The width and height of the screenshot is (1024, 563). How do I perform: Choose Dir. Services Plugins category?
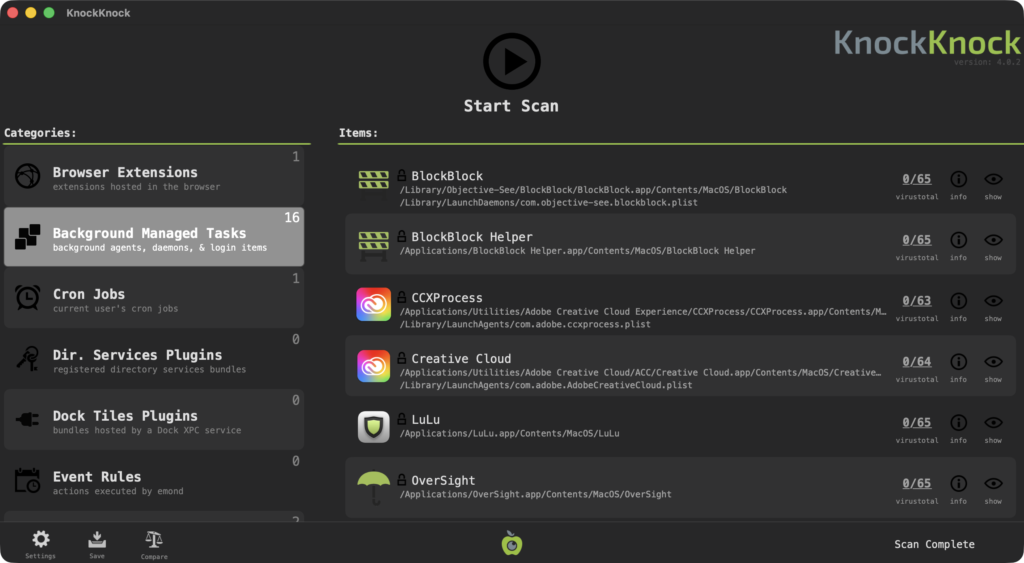154,359
